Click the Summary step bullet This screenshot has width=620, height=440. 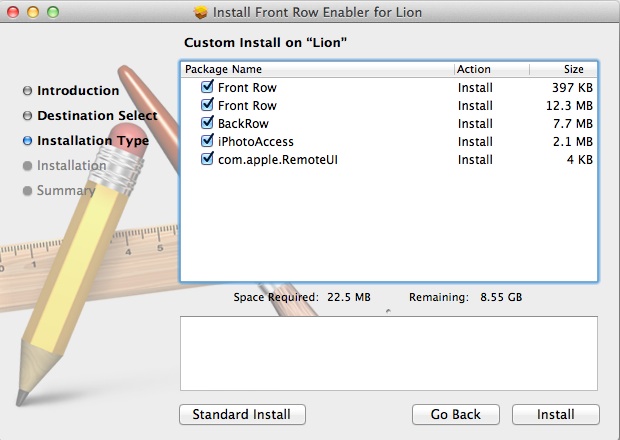[27, 191]
